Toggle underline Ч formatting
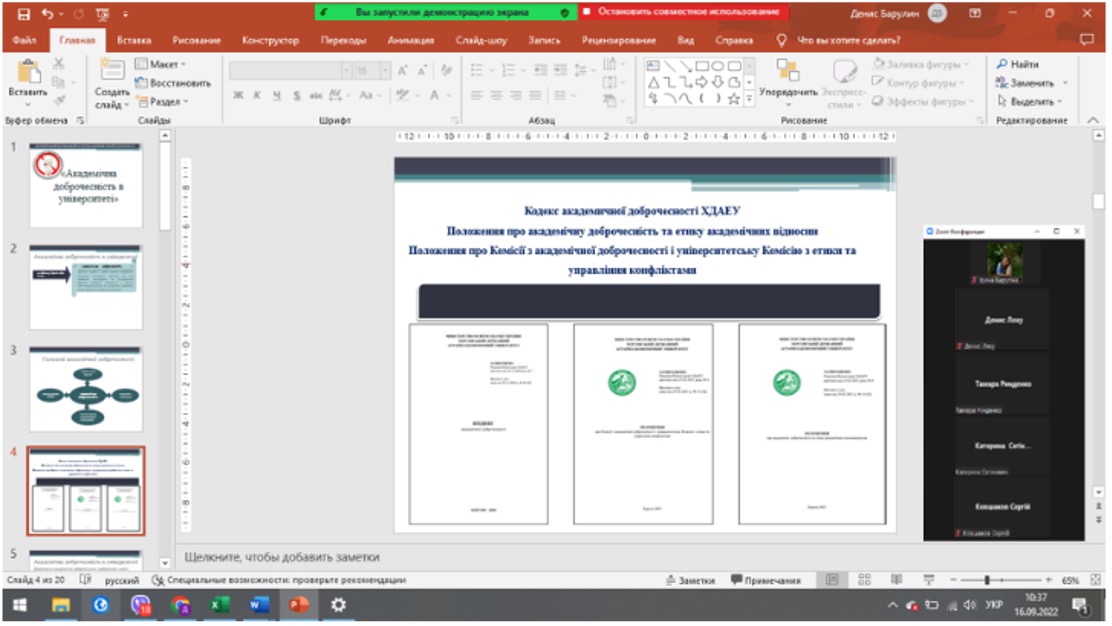The height and width of the screenshot is (626, 1112). click(277, 95)
